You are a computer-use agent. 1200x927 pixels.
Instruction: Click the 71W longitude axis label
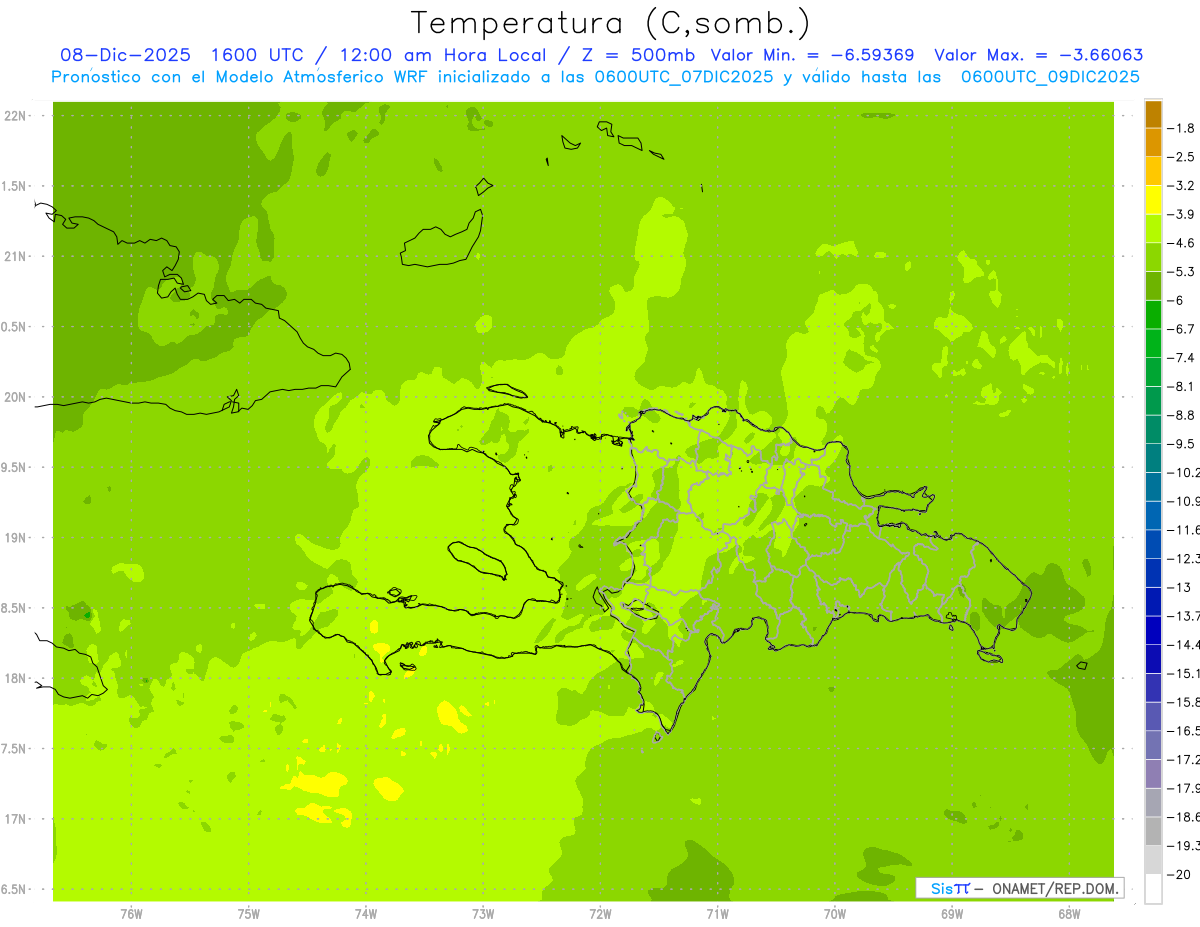717,914
